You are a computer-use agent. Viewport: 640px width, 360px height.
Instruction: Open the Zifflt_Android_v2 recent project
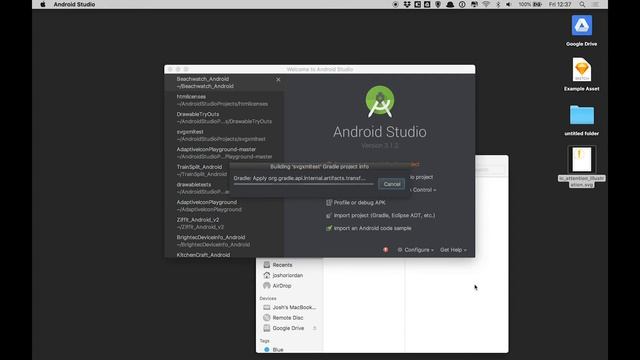pyautogui.click(x=224, y=223)
